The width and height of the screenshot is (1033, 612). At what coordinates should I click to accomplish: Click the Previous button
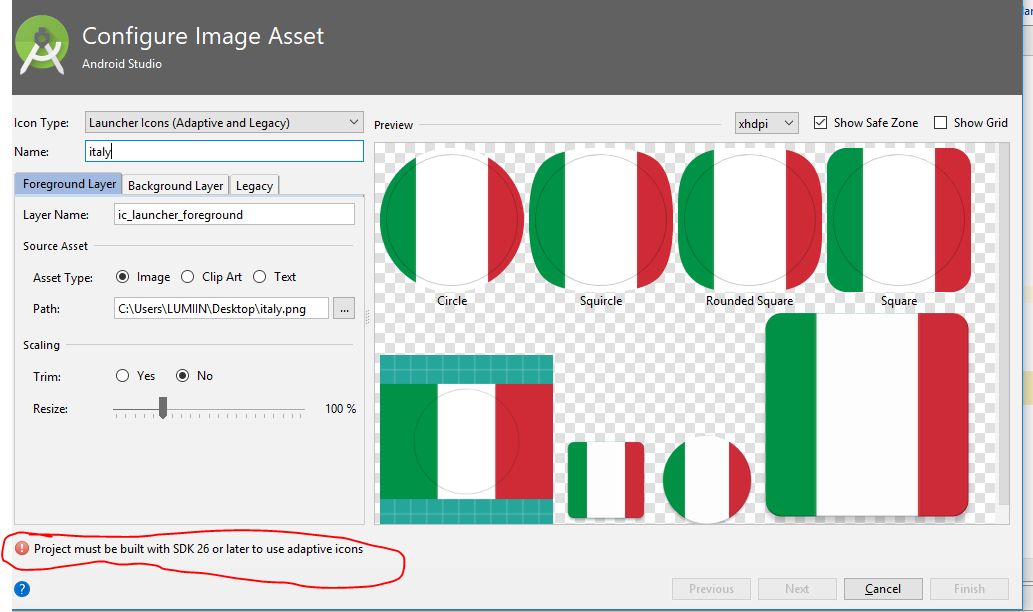711,589
